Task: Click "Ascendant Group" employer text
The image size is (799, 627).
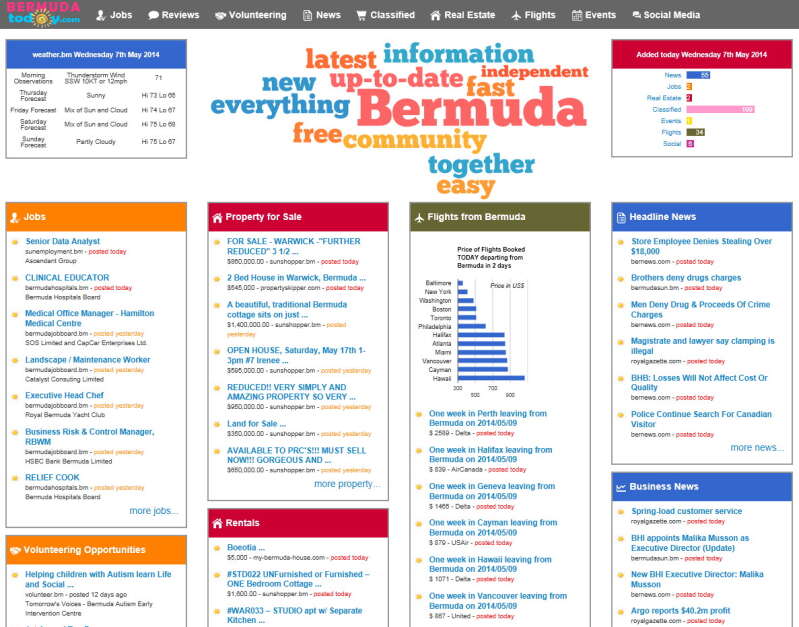Action: click(51, 261)
